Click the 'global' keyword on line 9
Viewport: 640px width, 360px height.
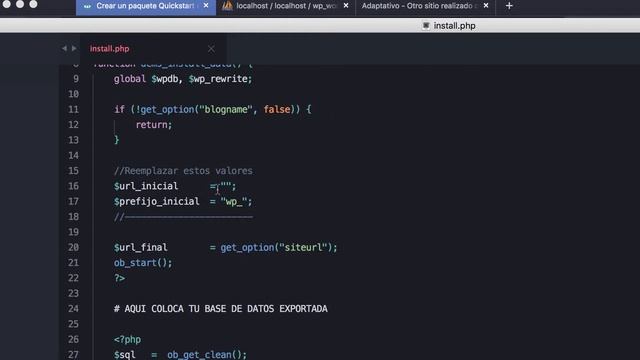pos(130,79)
